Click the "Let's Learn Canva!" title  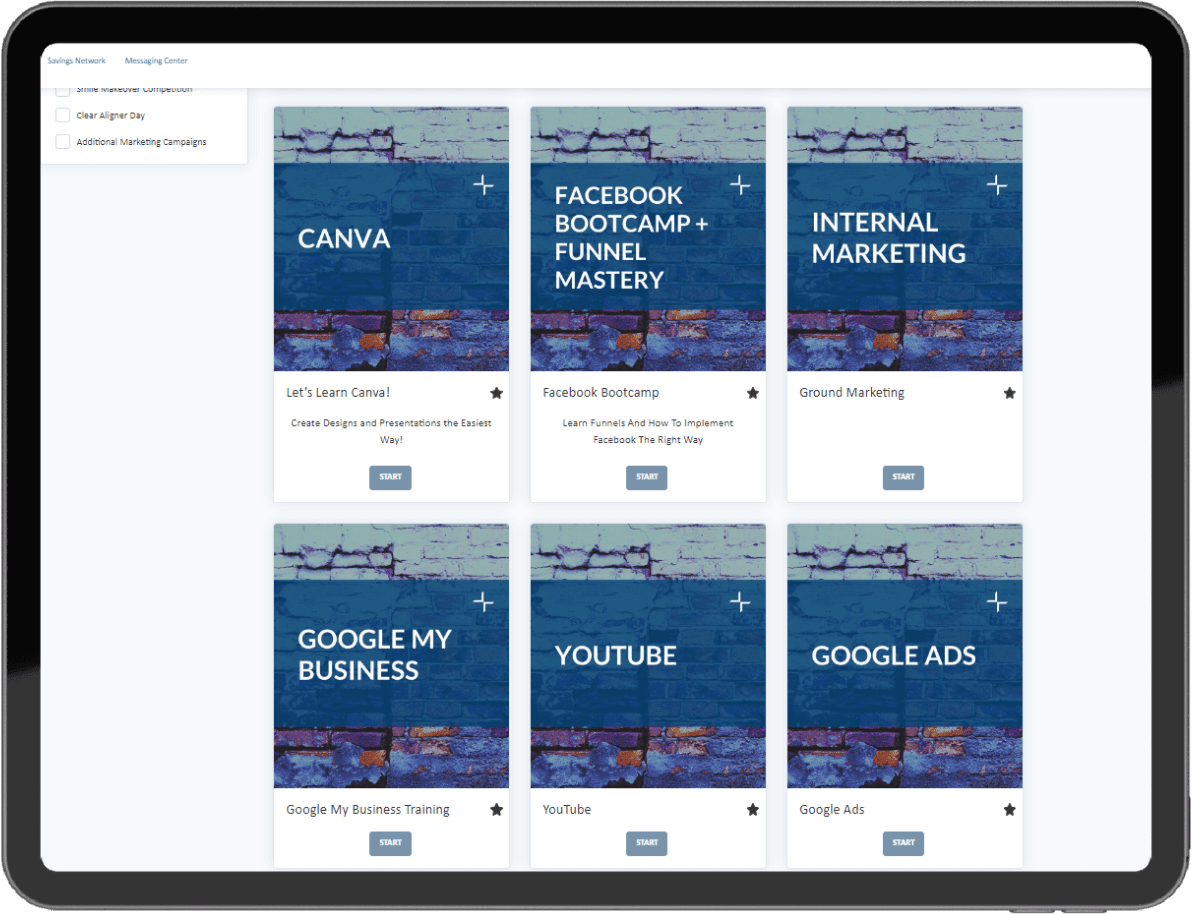tap(338, 393)
